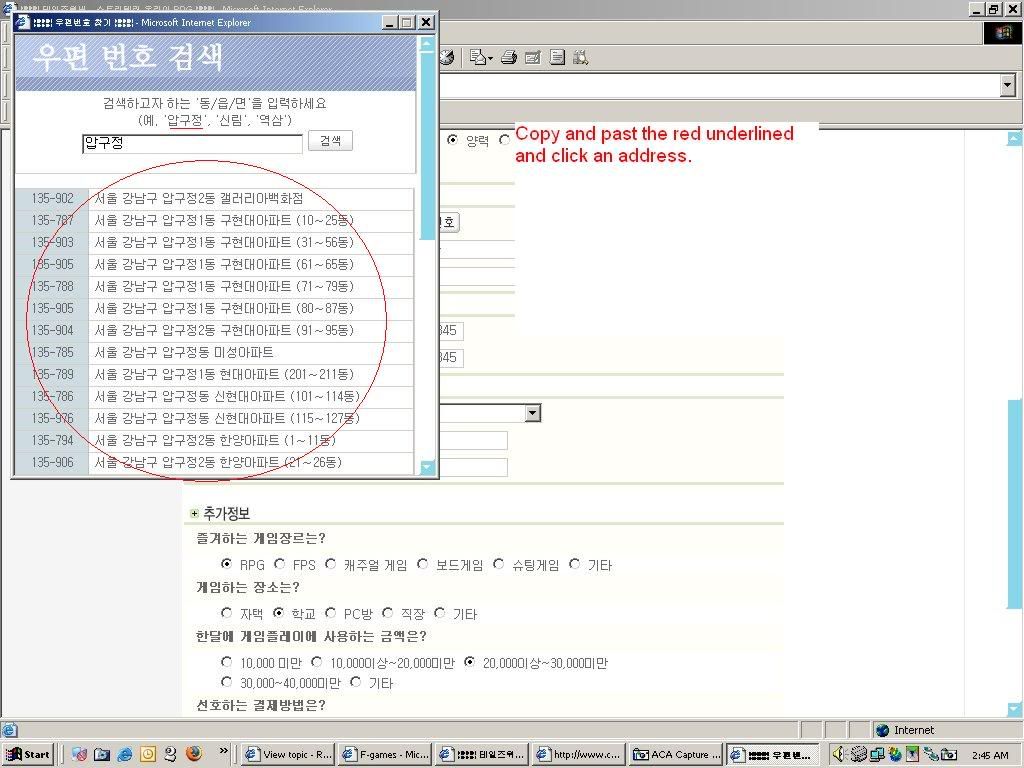The image size is (1024, 768).
Task: Select the FPS game genre radio button
Action: click(x=280, y=564)
